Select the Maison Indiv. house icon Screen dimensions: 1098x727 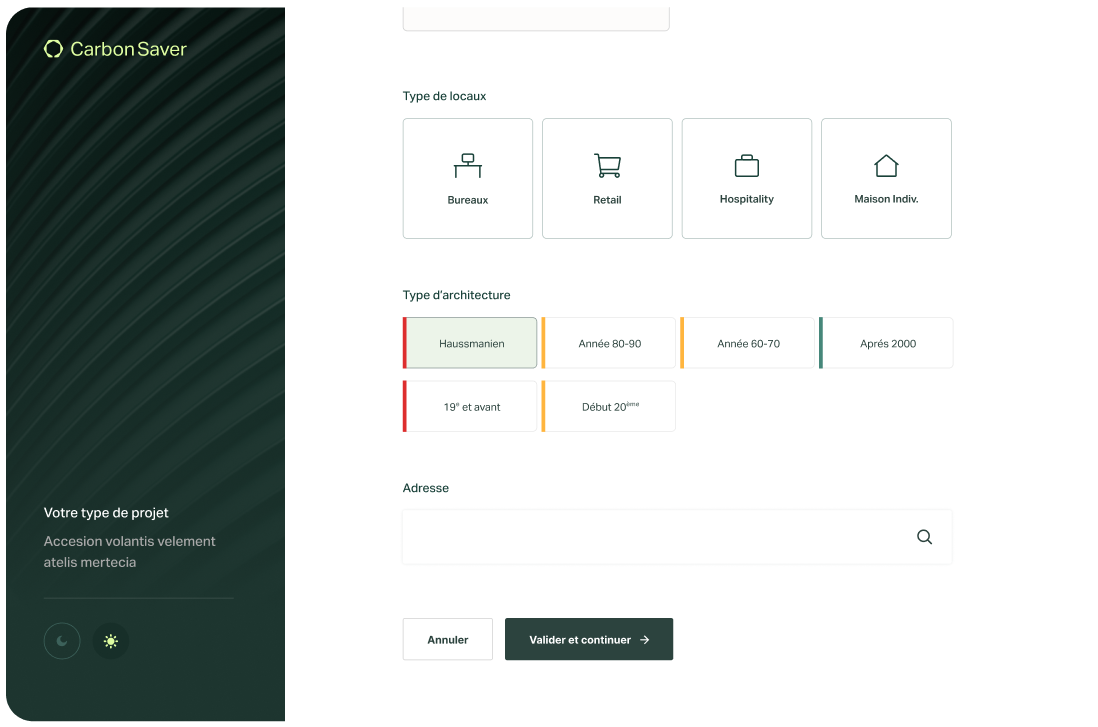pyautogui.click(x=885, y=164)
